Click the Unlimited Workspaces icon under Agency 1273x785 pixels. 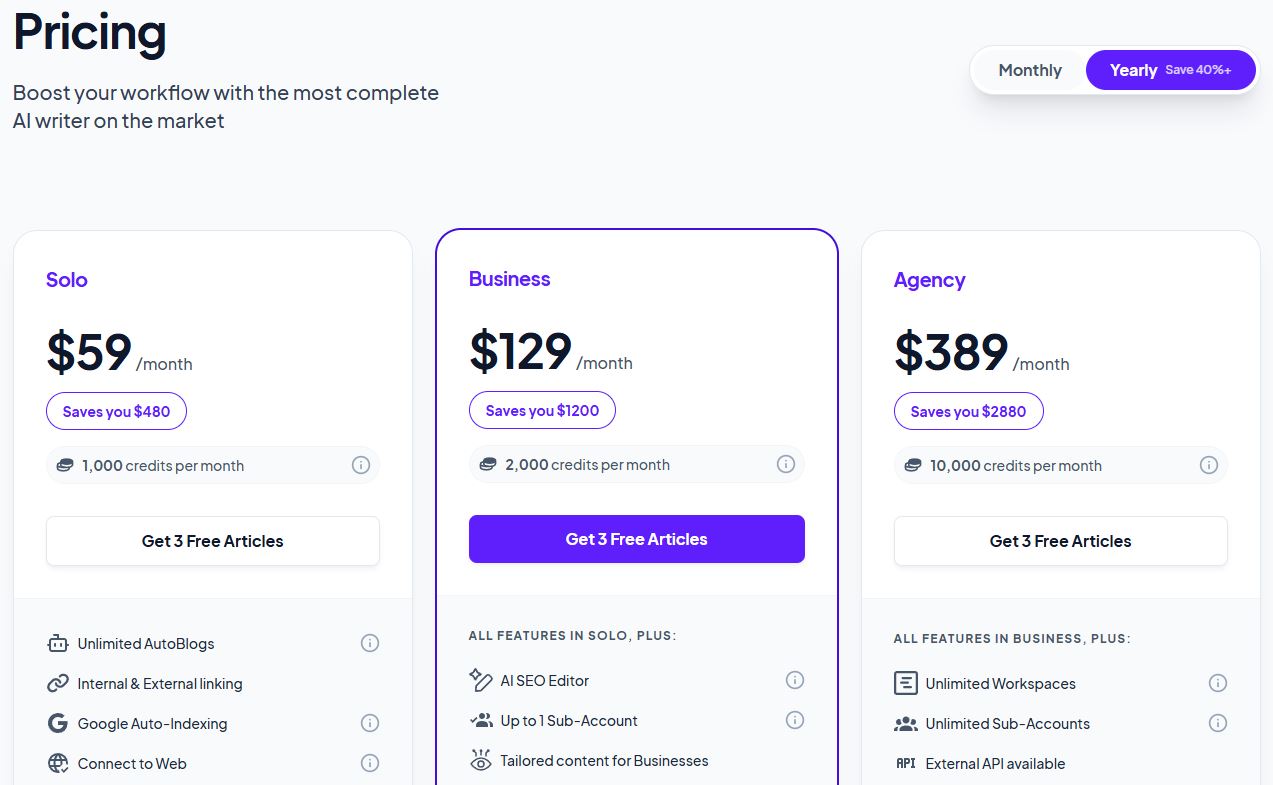905,683
